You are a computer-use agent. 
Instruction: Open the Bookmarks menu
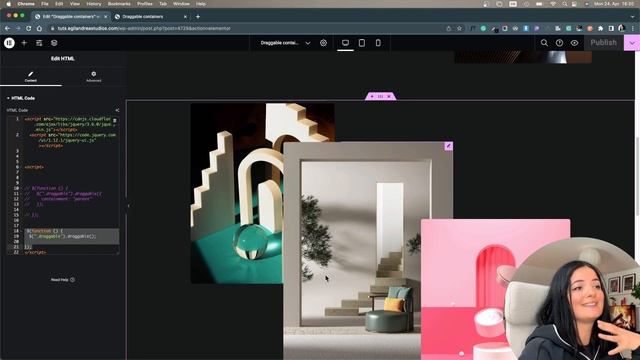point(119,4)
